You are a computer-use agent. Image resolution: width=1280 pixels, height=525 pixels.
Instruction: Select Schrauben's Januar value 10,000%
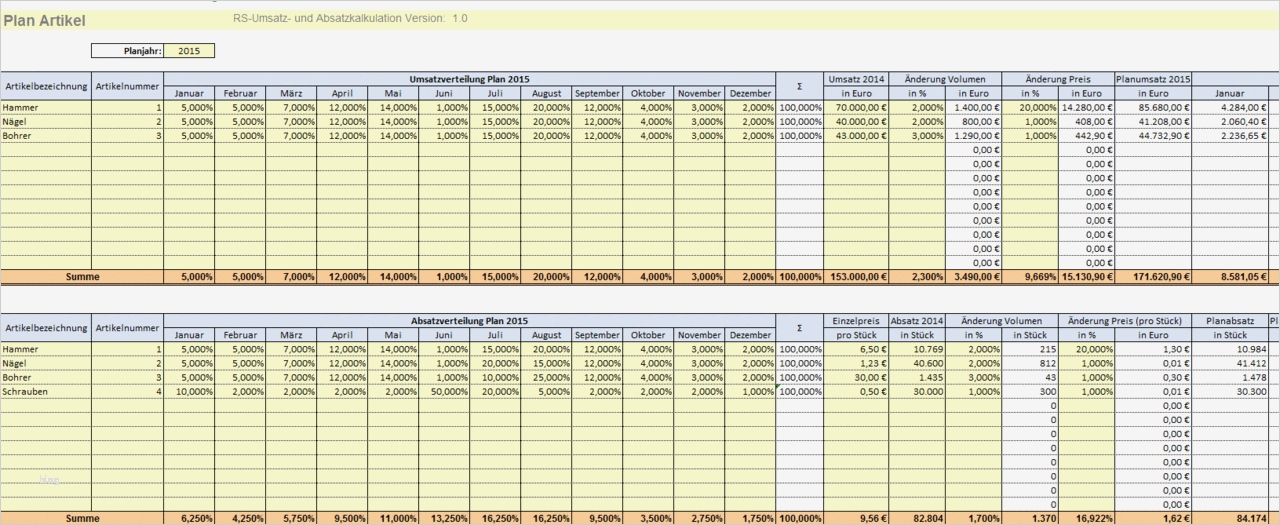pyautogui.click(x=189, y=391)
